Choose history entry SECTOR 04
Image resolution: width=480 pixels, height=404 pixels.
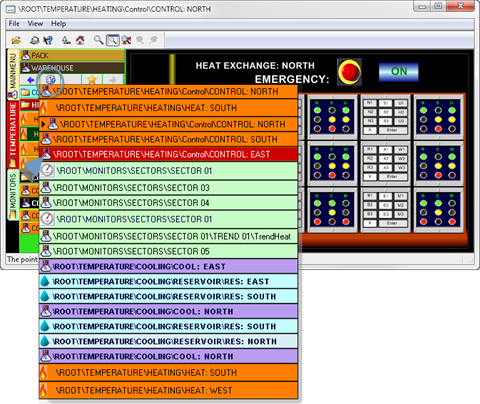coord(168,203)
